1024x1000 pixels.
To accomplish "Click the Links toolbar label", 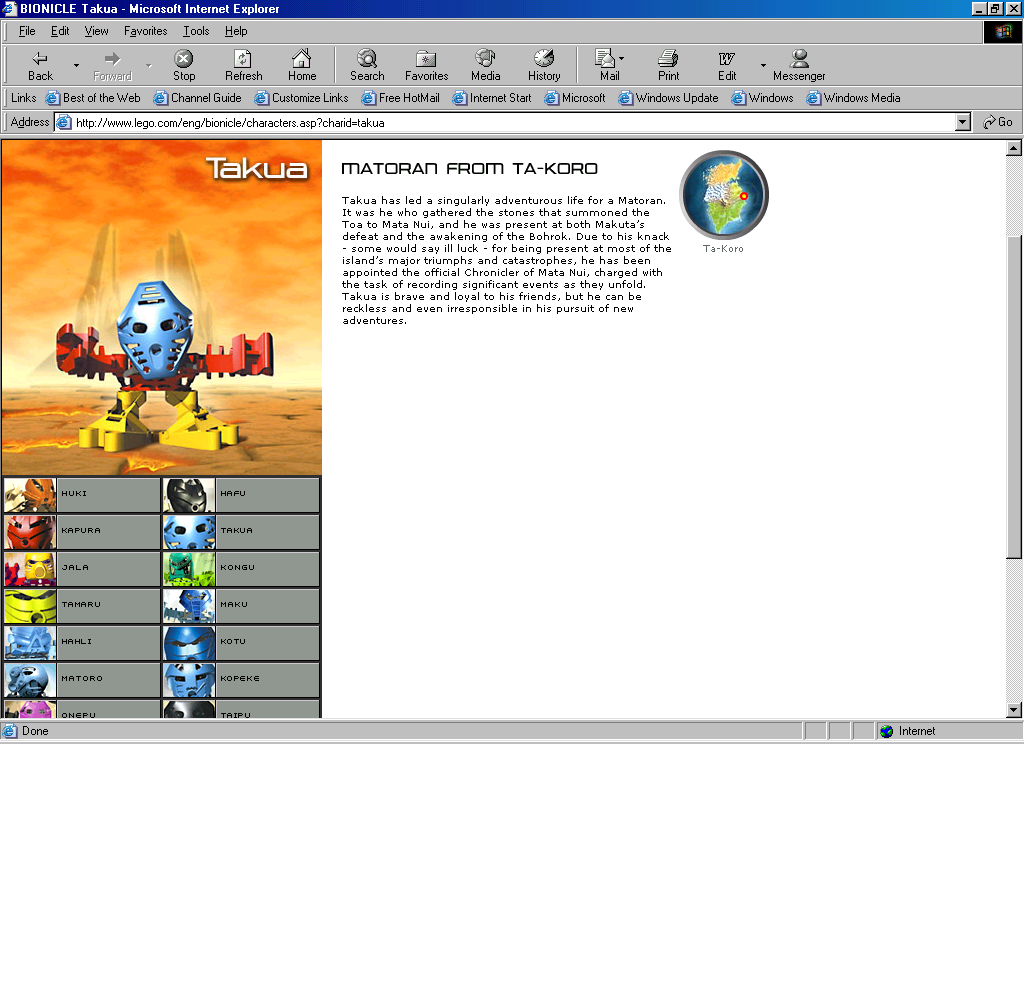I will pyautogui.click(x=24, y=98).
